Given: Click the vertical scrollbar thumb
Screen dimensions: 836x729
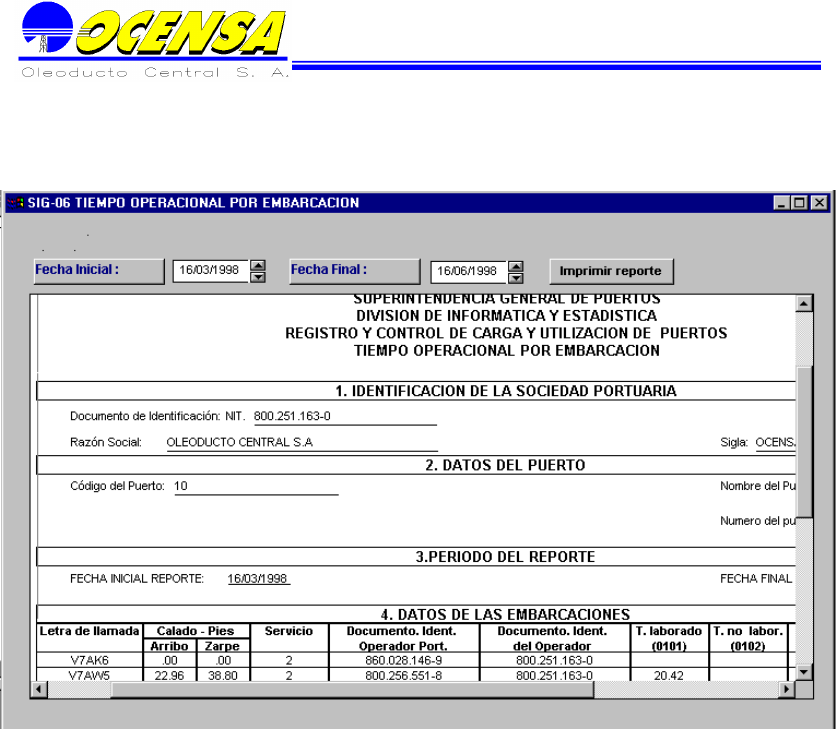Looking at the screenshot, I should pyautogui.click(x=803, y=442).
